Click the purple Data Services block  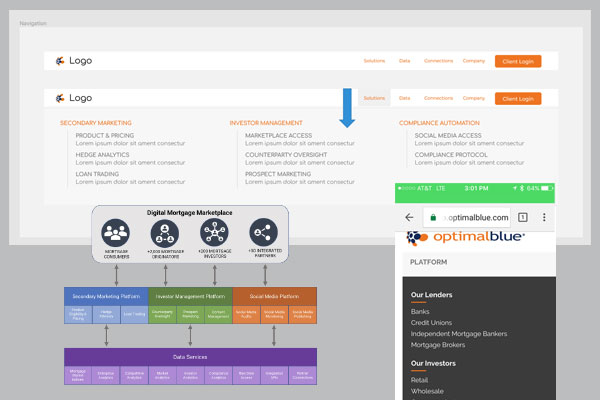click(190, 355)
